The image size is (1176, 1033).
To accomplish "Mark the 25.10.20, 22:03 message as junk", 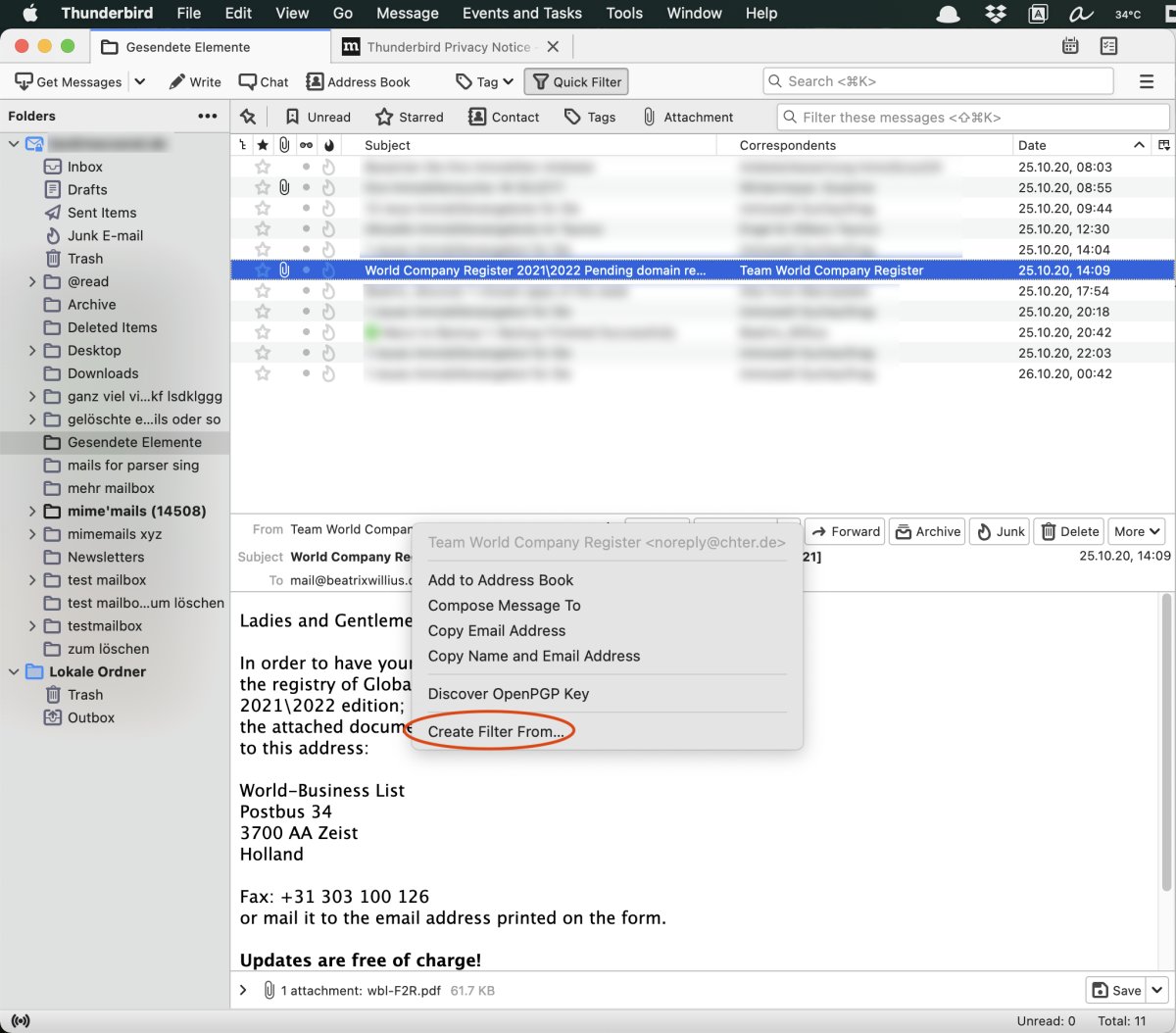I will [328, 353].
